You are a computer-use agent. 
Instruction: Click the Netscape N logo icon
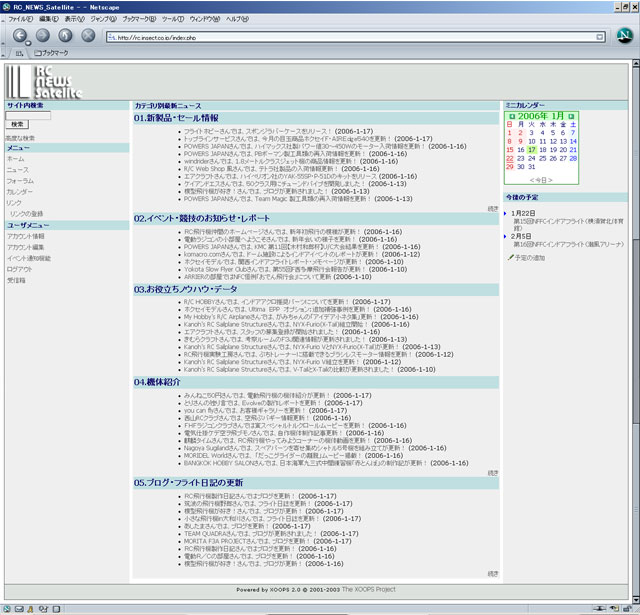pyautogui.click(x=623, y=37)
